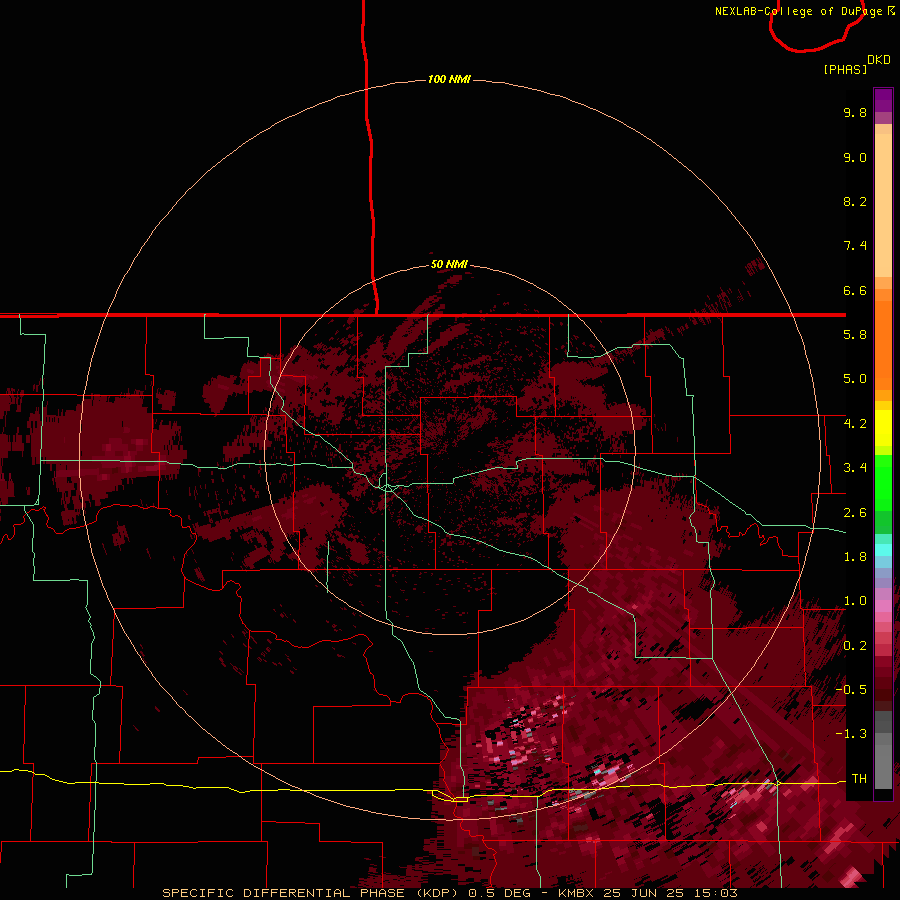This screenshot has height=900, width=900.
Task: Click the 7.4 legend value
Action: pyautogui.click(x=855, y=246)
